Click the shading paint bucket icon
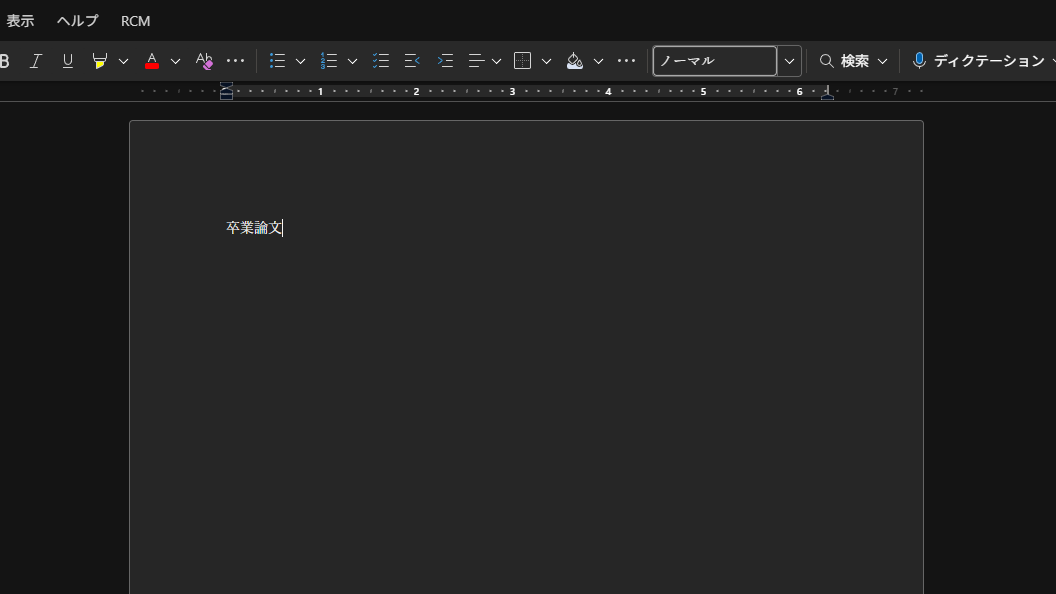1056x594 pixels. (575, 61)
